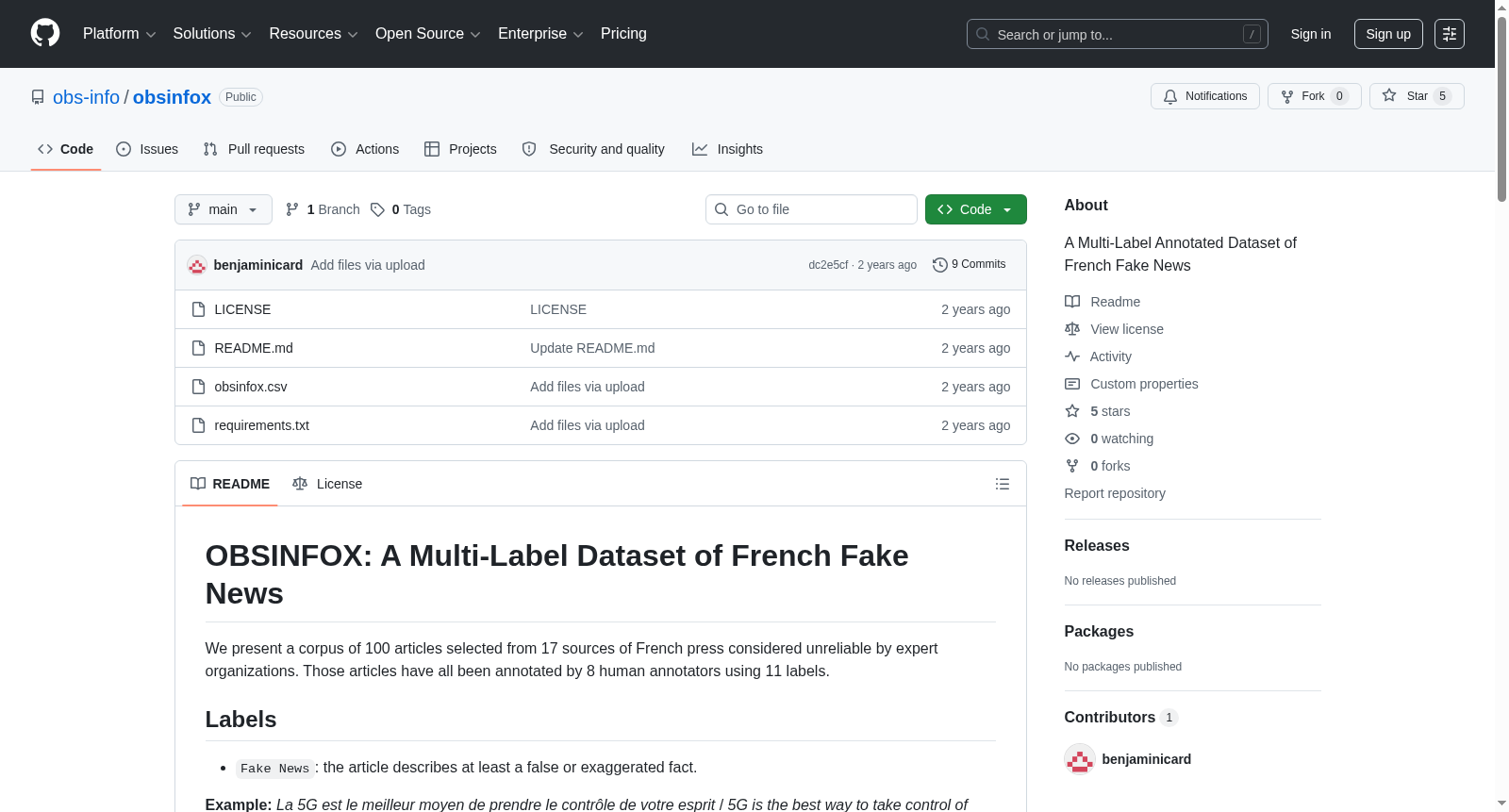The height and width of the screenshot is (812, 1509).
Task: Open the green Code dropdown button
Action: pos(976,209)
